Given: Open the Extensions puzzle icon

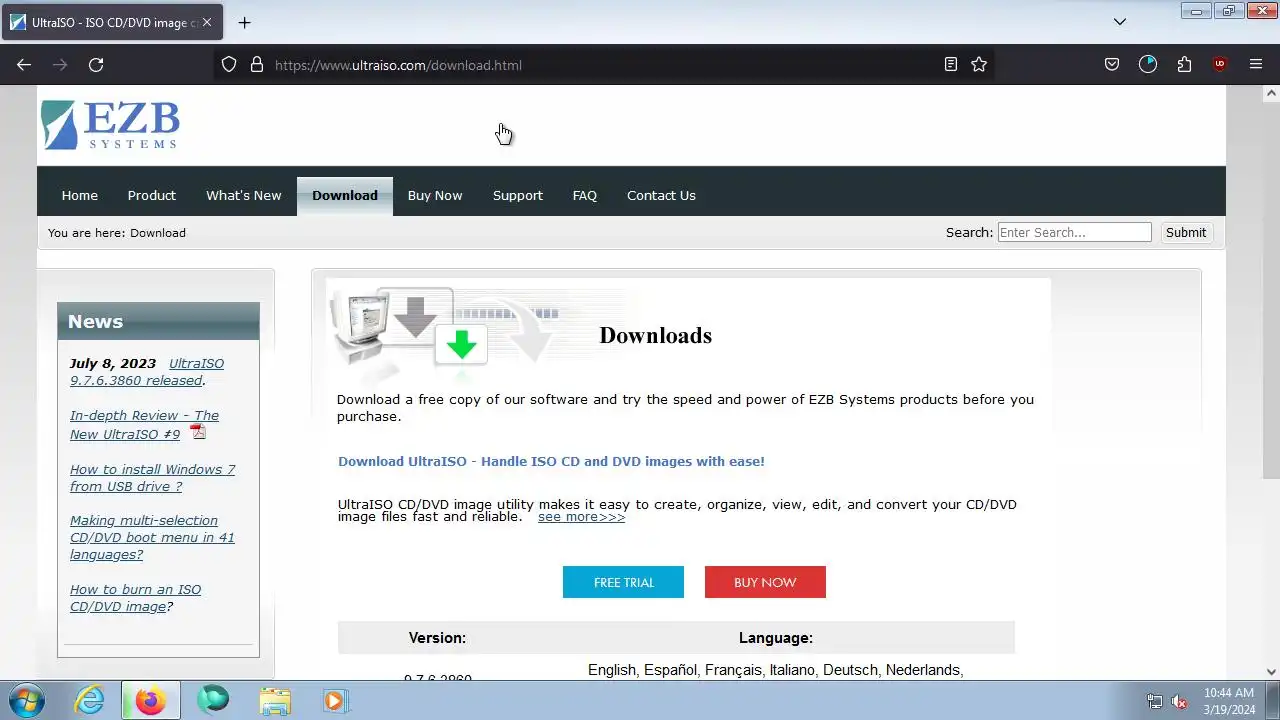Looking at the screenshot, I should [x=1185, y=65].
